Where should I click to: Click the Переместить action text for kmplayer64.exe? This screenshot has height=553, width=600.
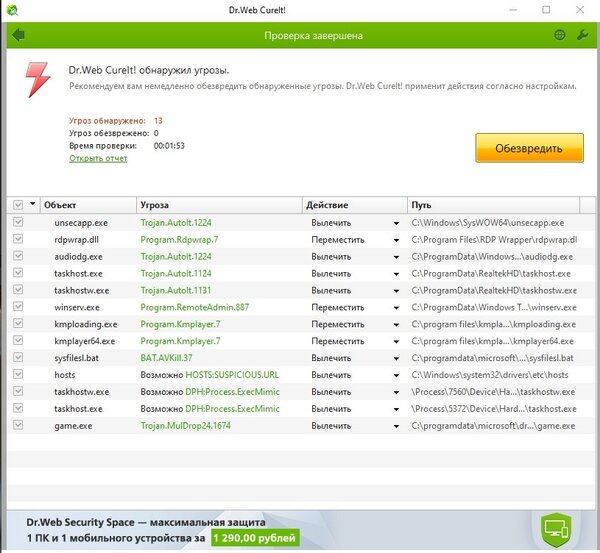coord(338,341)
